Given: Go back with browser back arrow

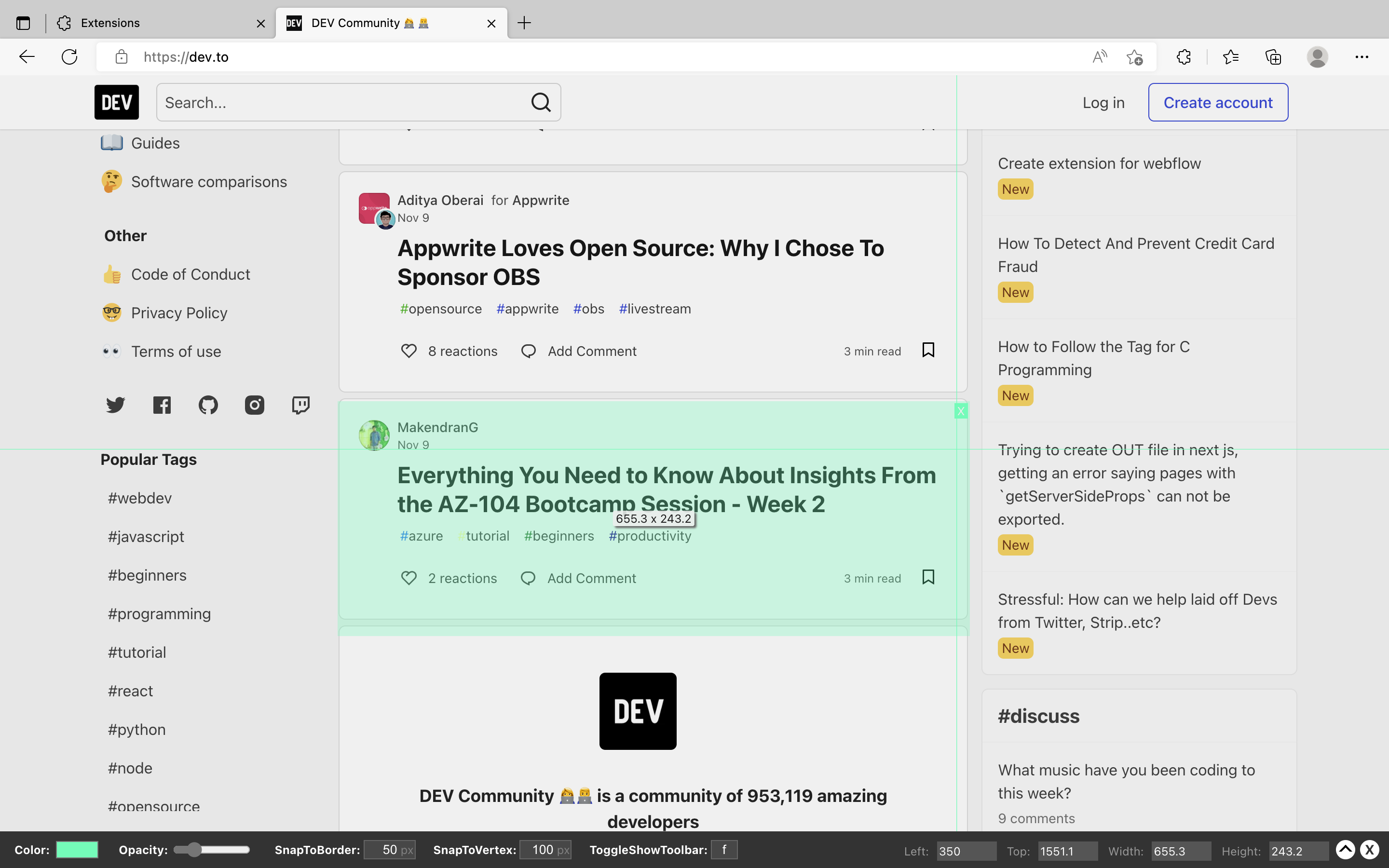Looking at the screenshot, I should click(x=27, y=57).
